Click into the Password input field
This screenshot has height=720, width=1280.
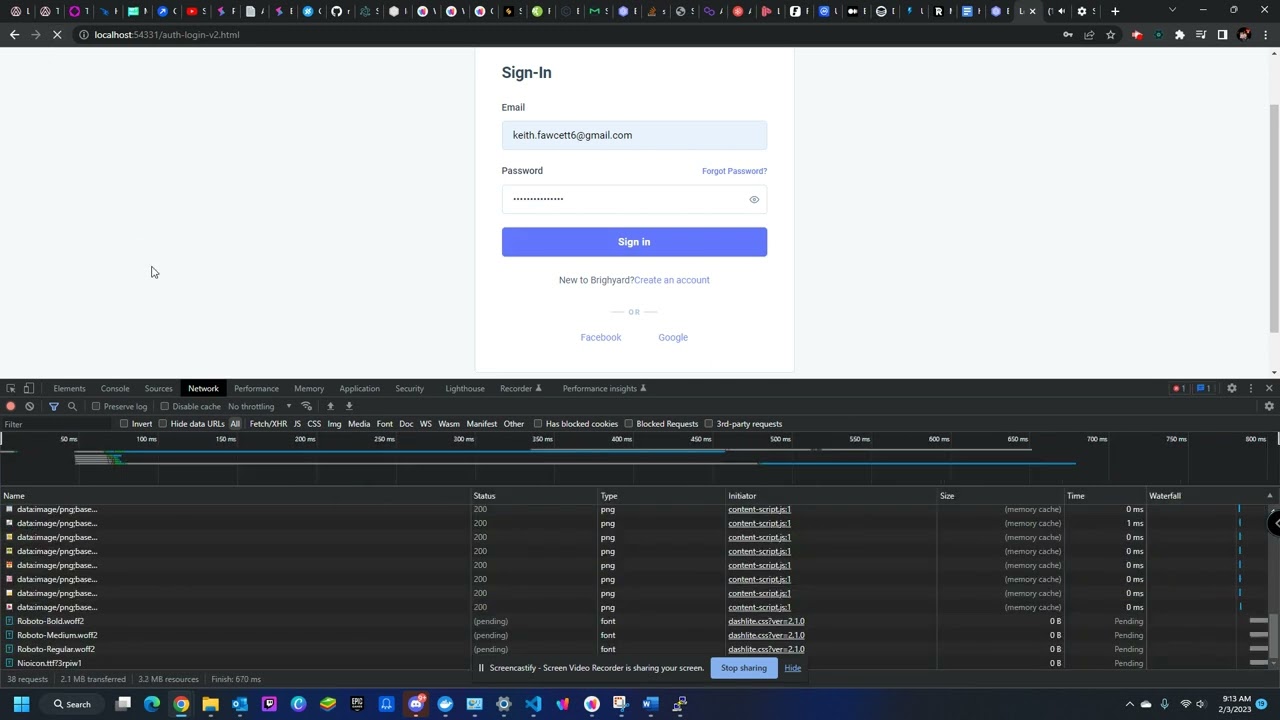point(634,199)
